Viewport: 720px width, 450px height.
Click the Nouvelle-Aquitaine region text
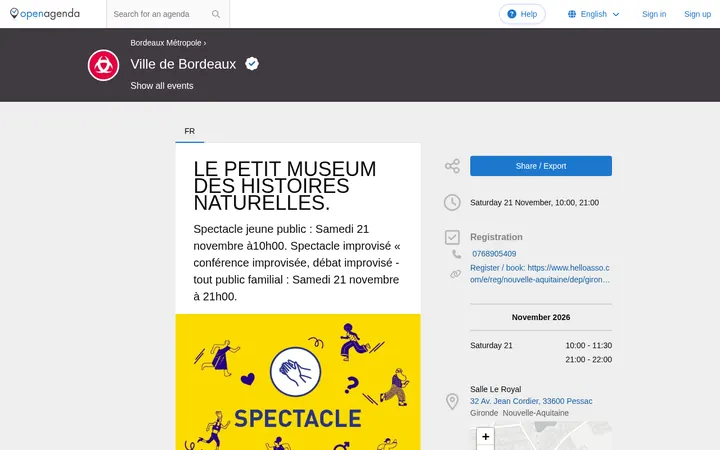coord(535,413)
